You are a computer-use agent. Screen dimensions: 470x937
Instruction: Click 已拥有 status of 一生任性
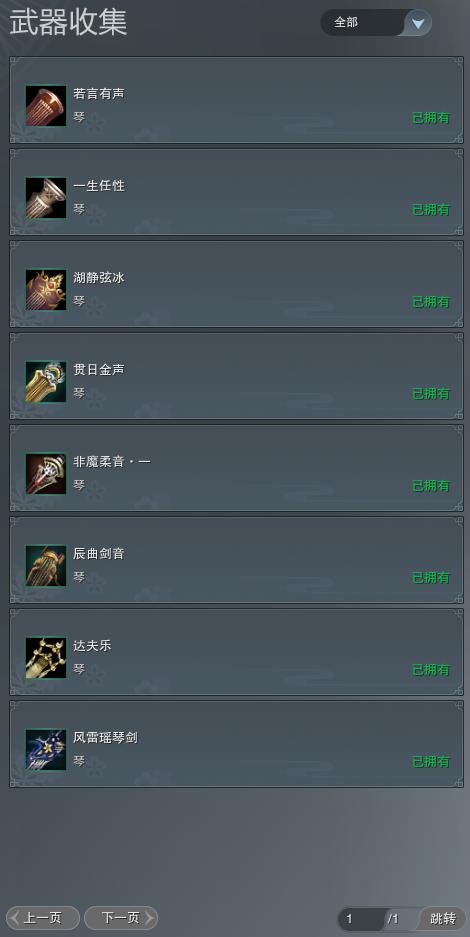coord(431,210)
